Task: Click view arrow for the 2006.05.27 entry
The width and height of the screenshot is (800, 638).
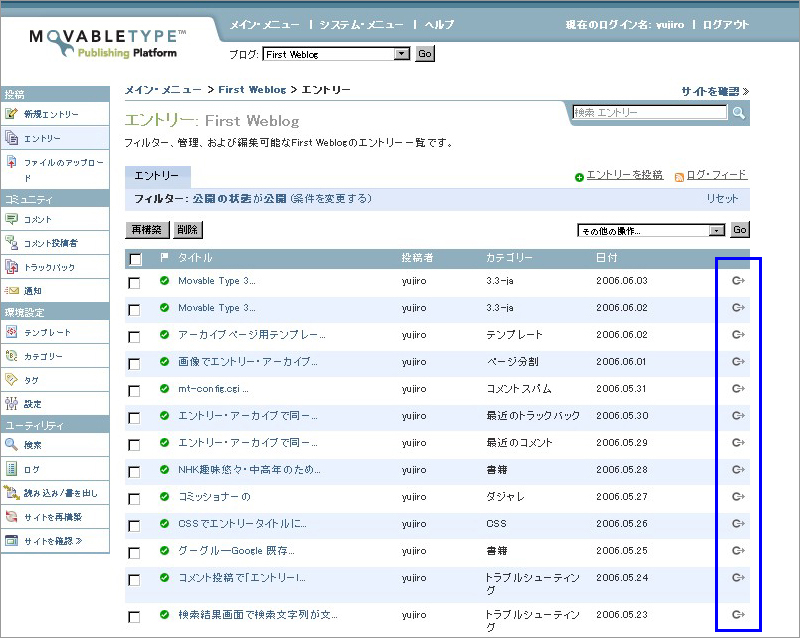Action: click(x=738, y=496)
